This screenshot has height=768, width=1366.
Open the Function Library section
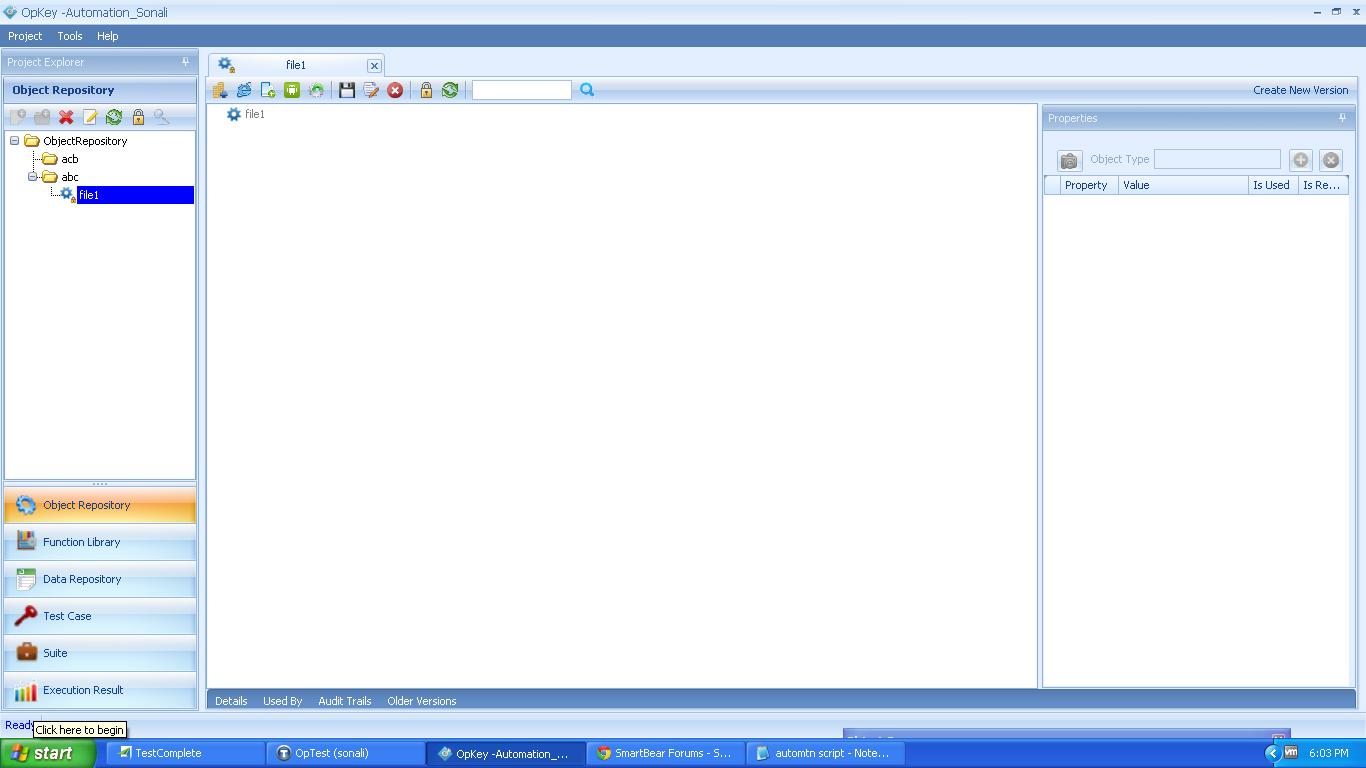click(x=82, y=542)
